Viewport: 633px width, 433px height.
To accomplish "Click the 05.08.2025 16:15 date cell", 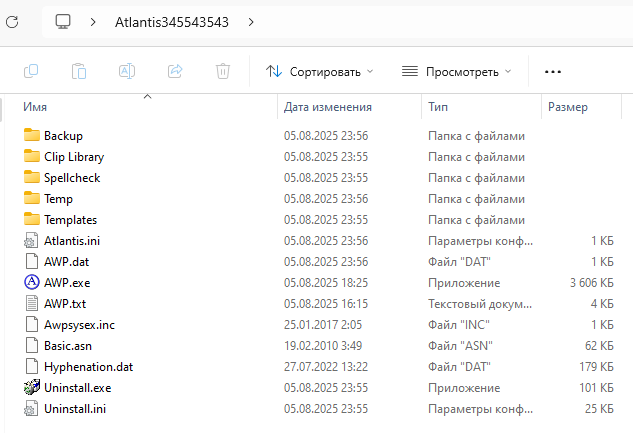I will 326,303.
